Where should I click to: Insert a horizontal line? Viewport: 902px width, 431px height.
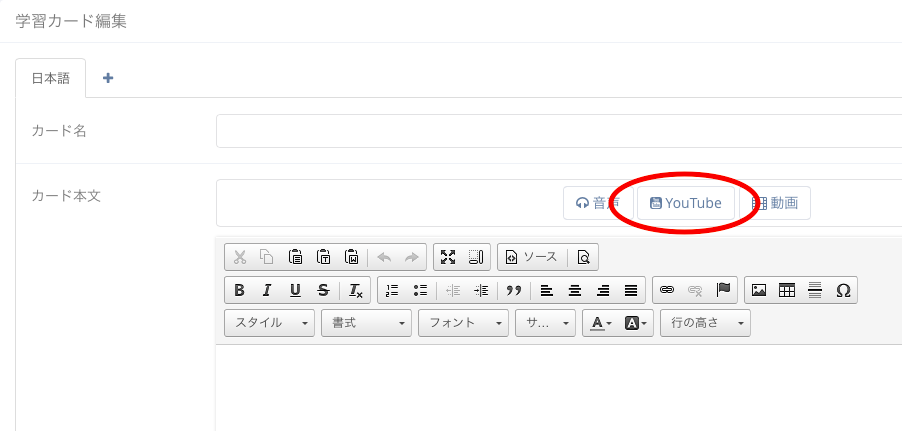[x=815, y=291]
